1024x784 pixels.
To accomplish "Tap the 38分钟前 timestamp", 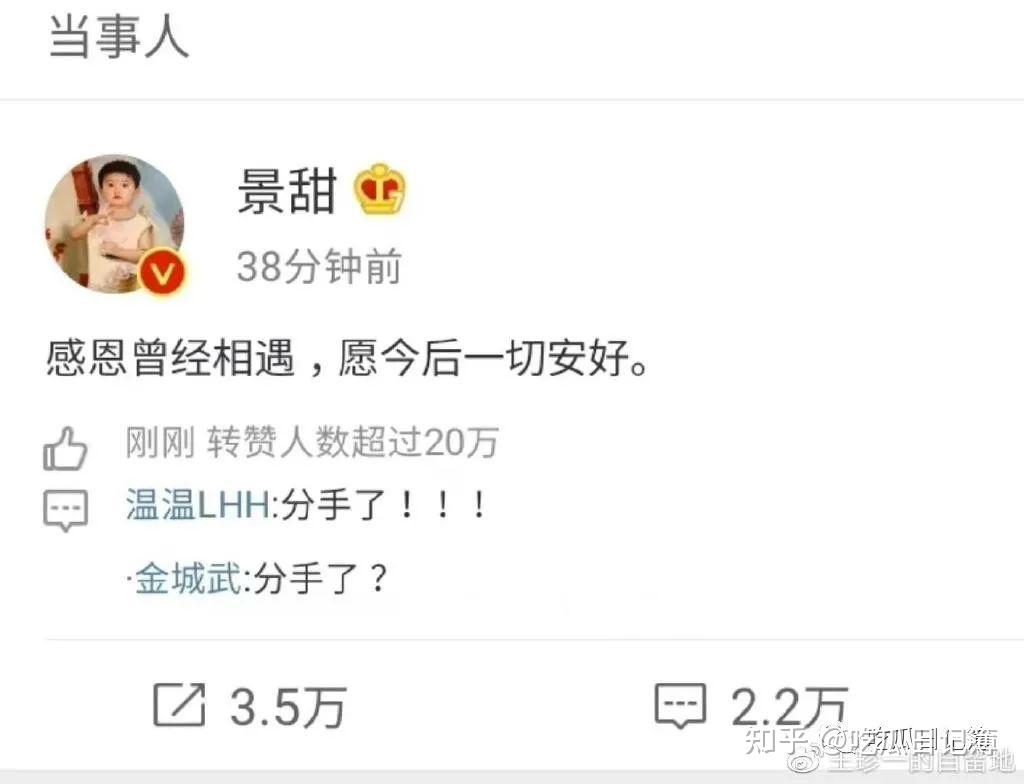I will pyautogui.click(x=319, y=267).
